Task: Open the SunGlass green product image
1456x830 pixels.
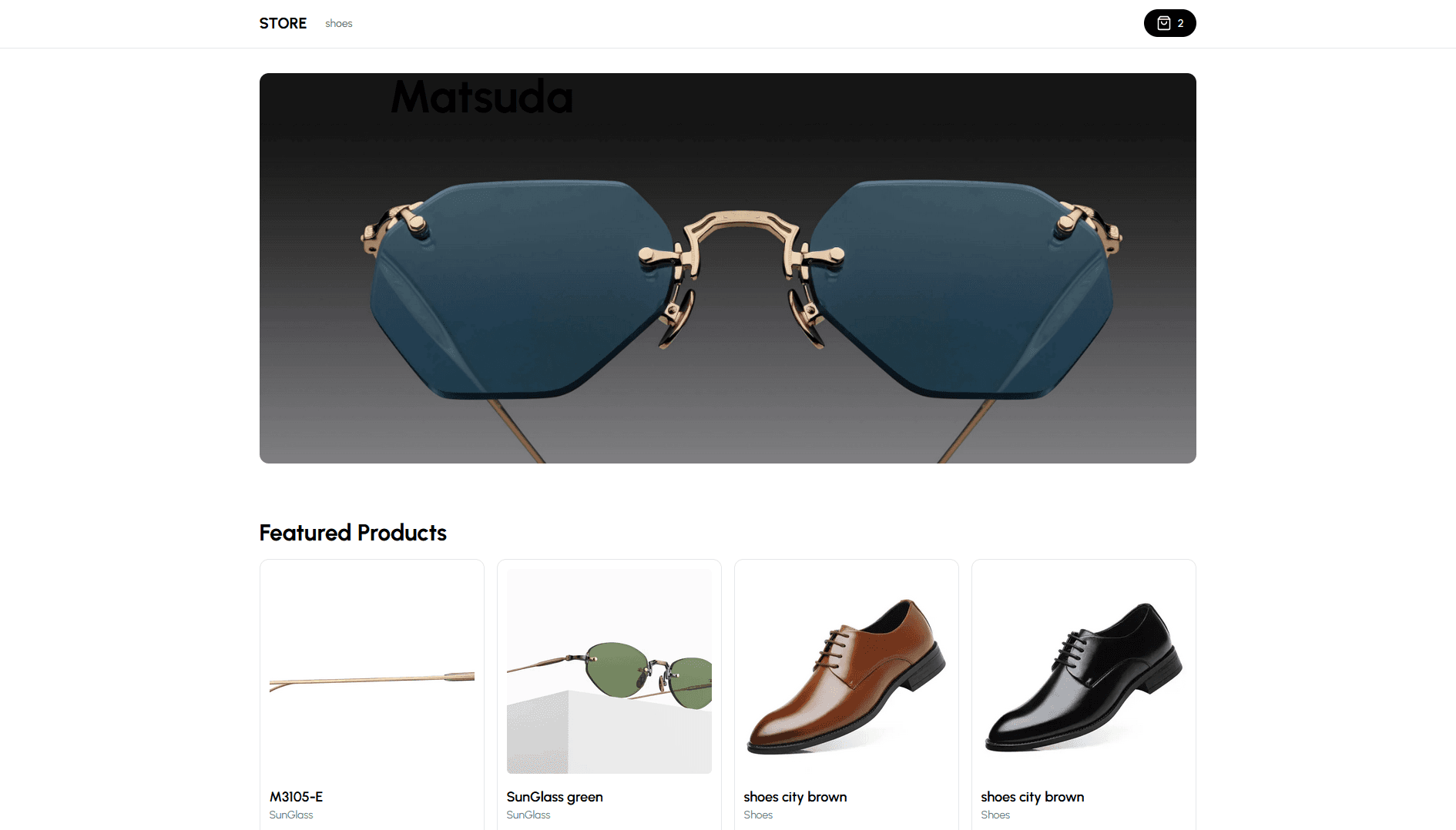Action: point(609,671)
